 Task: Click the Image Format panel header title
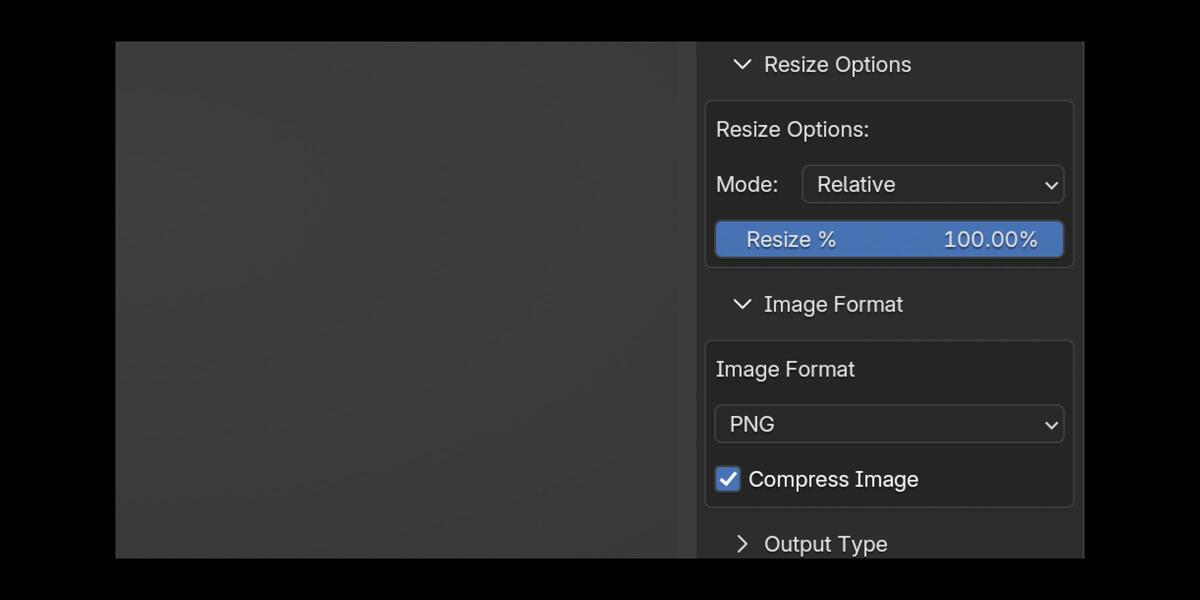[x=833, y=304]
